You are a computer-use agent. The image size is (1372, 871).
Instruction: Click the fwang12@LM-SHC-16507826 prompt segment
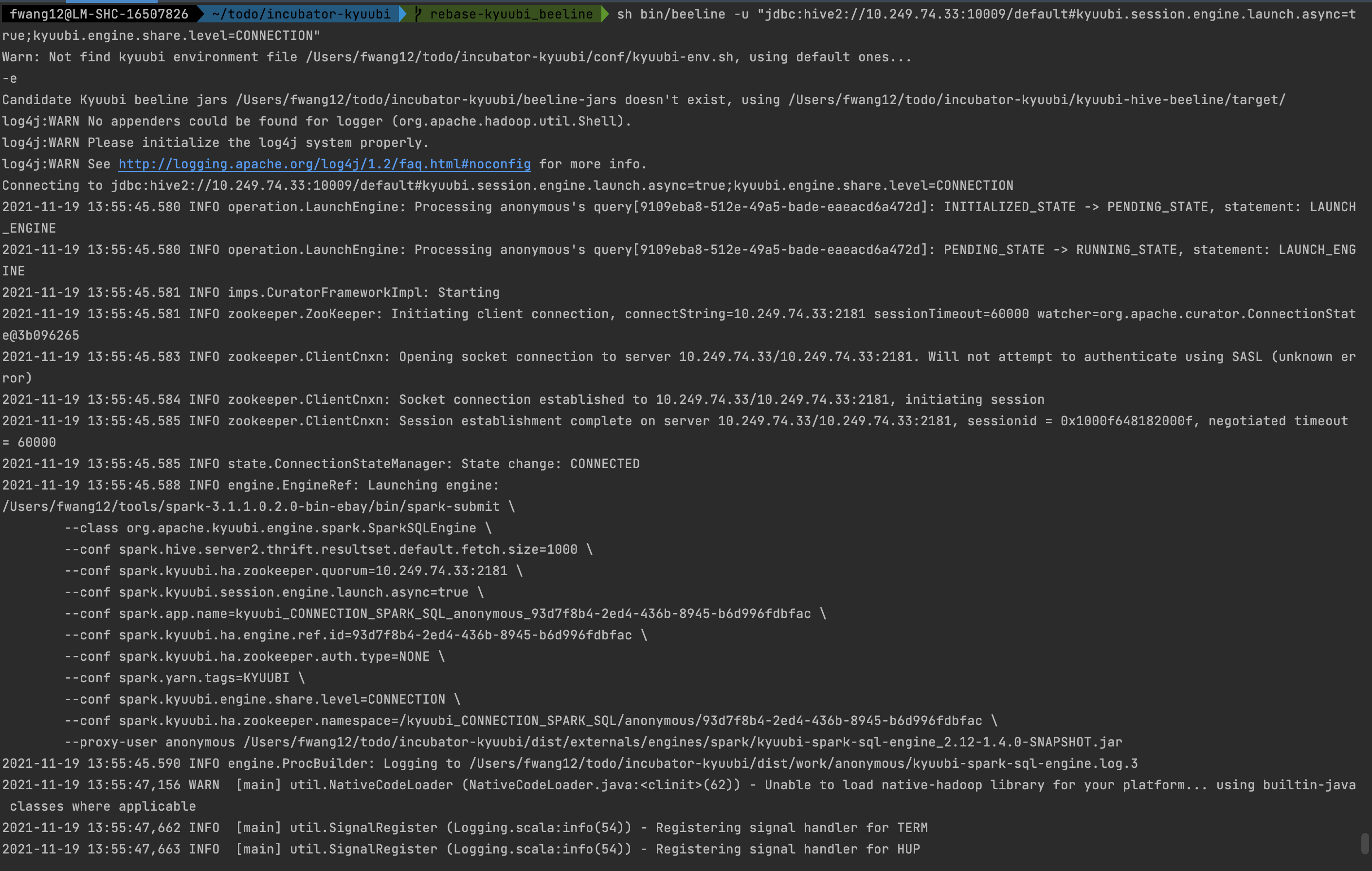click(x=99, y=14)
